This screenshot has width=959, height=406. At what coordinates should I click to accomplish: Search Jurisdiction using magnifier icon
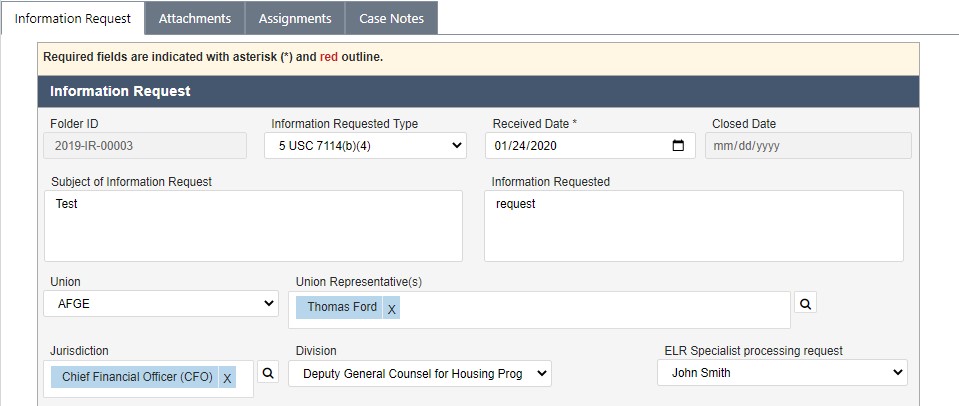pyautogui.click(x=268, y=372)
